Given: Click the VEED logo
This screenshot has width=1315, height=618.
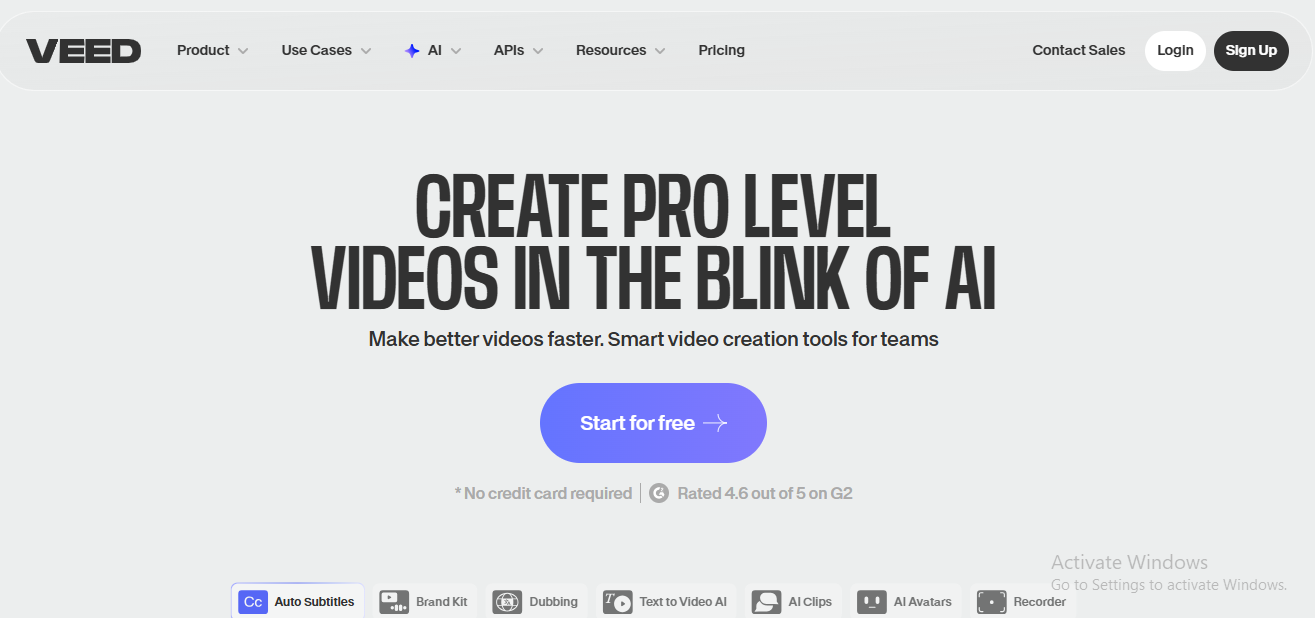Looking at the screenshot, I should 83,51.
